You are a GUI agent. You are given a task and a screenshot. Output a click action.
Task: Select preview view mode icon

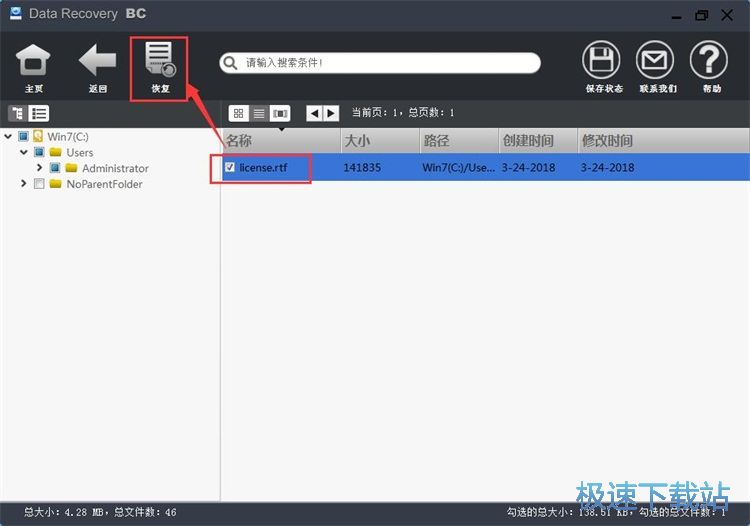(280, 113)
